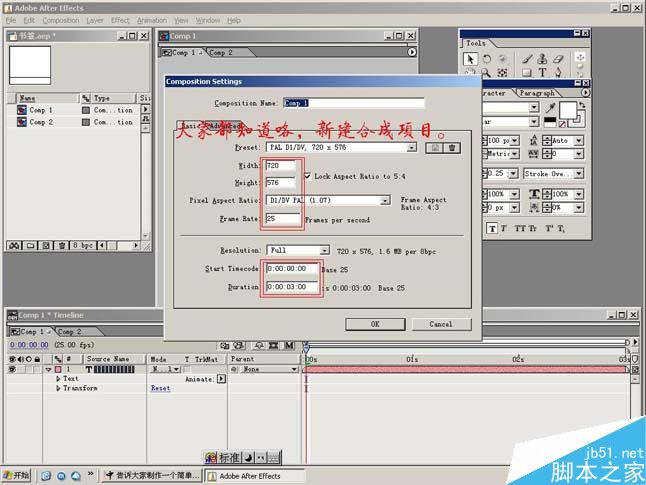The width and height of the screenshot is (646, 485).
Task: Toggle the Frame Blending button in Timeline
Action: 273,345
